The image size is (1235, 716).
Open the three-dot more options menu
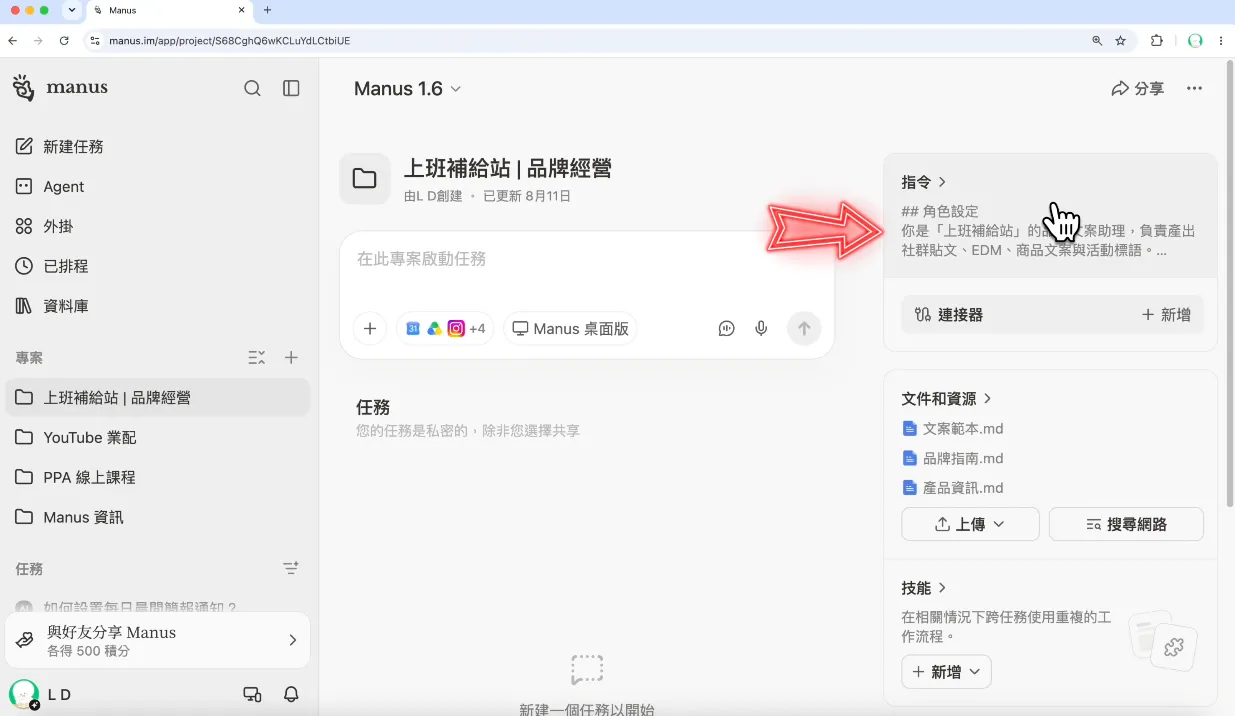click(x=1194, y=89)
